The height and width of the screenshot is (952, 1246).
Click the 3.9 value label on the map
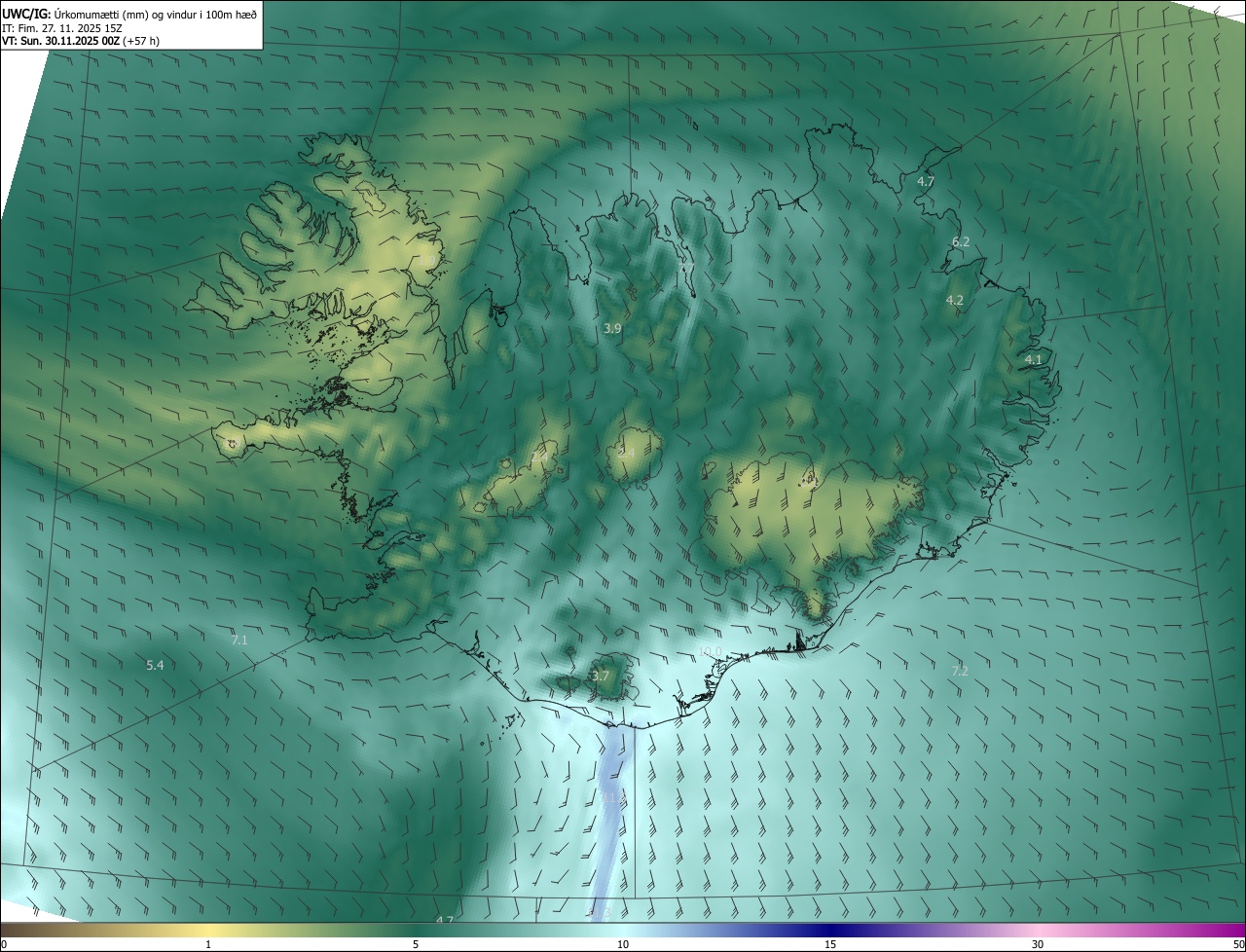612,329
